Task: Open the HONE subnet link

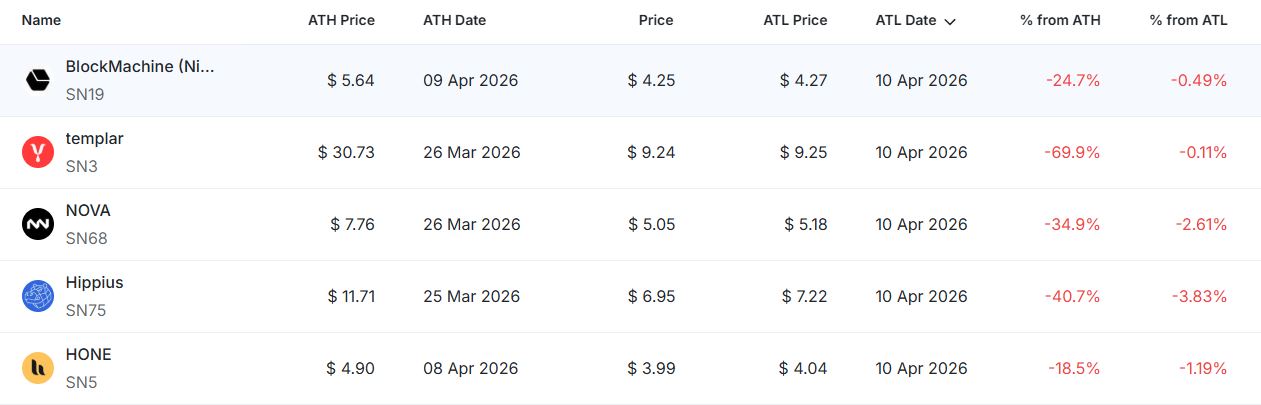Action: click(x=88, y=355)
